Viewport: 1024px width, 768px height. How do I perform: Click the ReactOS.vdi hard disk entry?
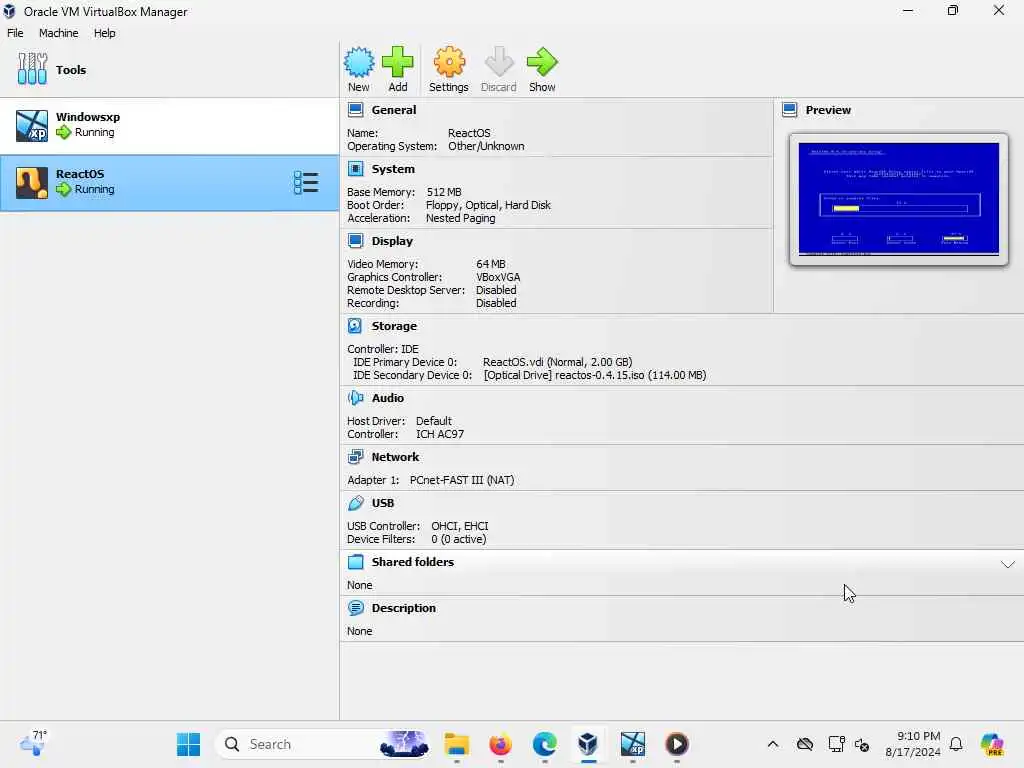tap(557, 362)
